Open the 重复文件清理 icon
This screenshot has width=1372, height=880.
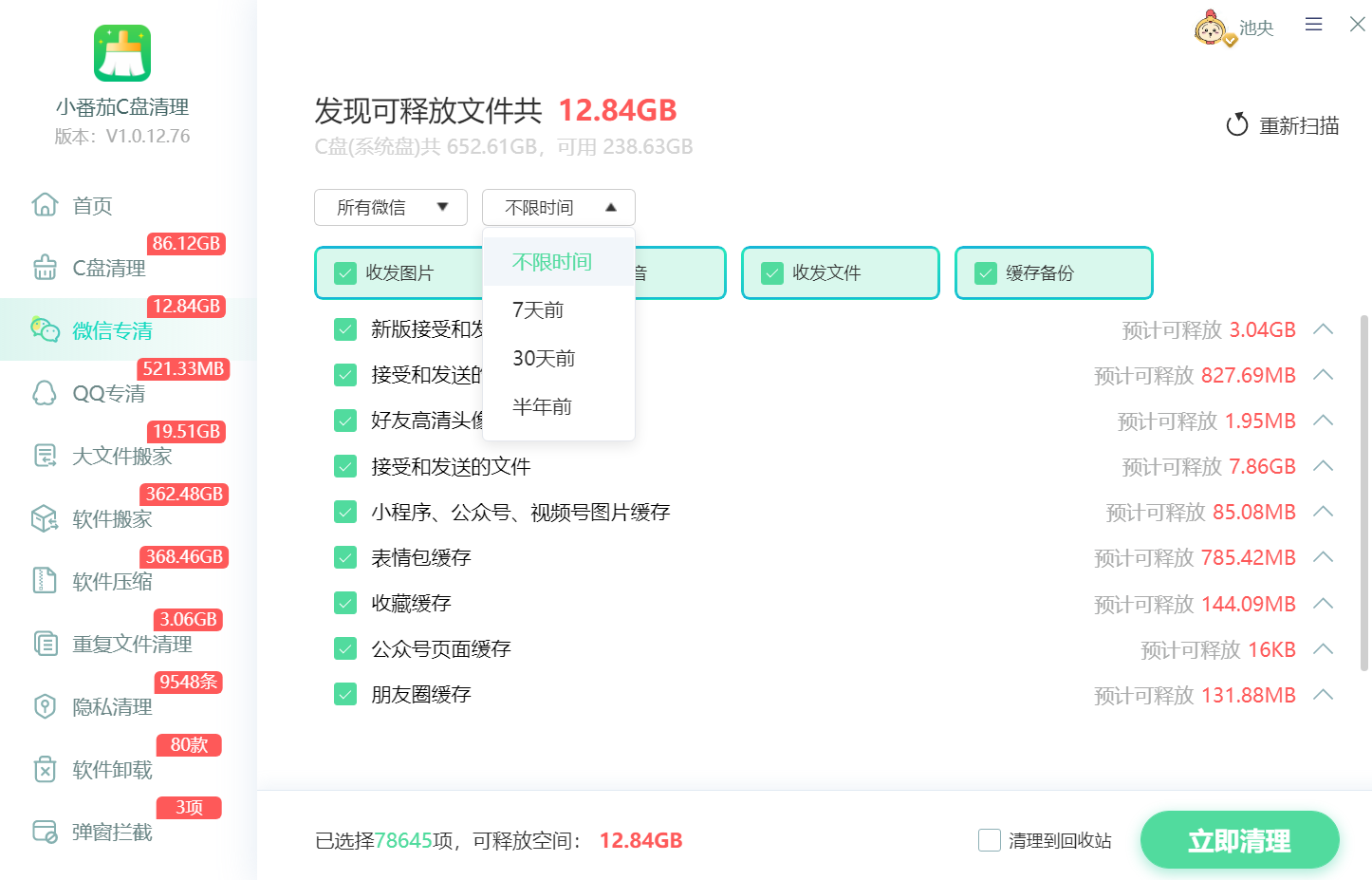coord(45,644)
